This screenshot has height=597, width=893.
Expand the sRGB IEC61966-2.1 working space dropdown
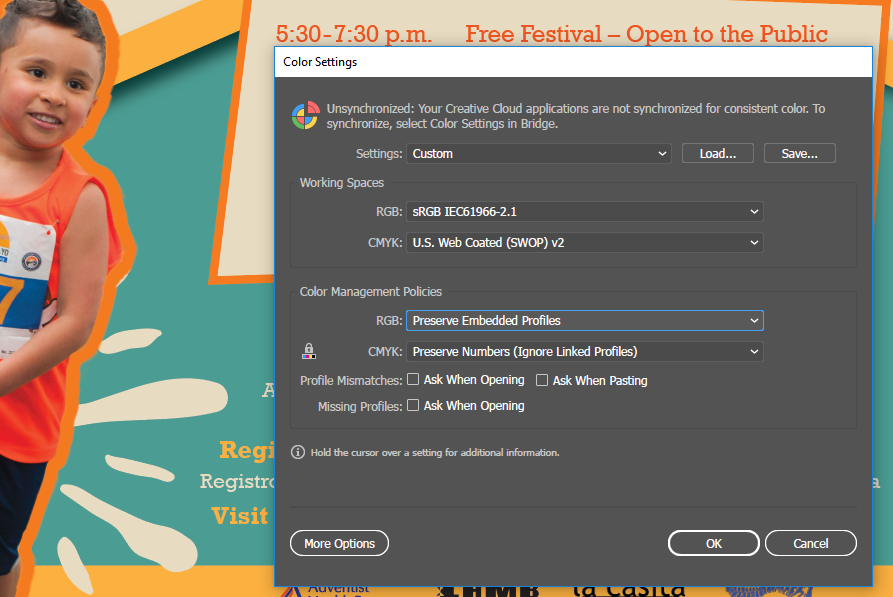pos(584,212)
